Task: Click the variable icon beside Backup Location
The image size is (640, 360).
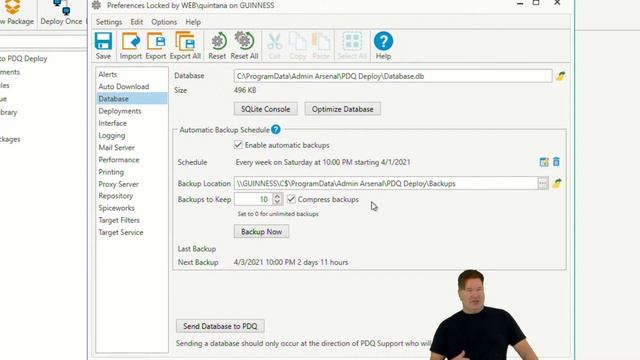Action: coord(557,183)
